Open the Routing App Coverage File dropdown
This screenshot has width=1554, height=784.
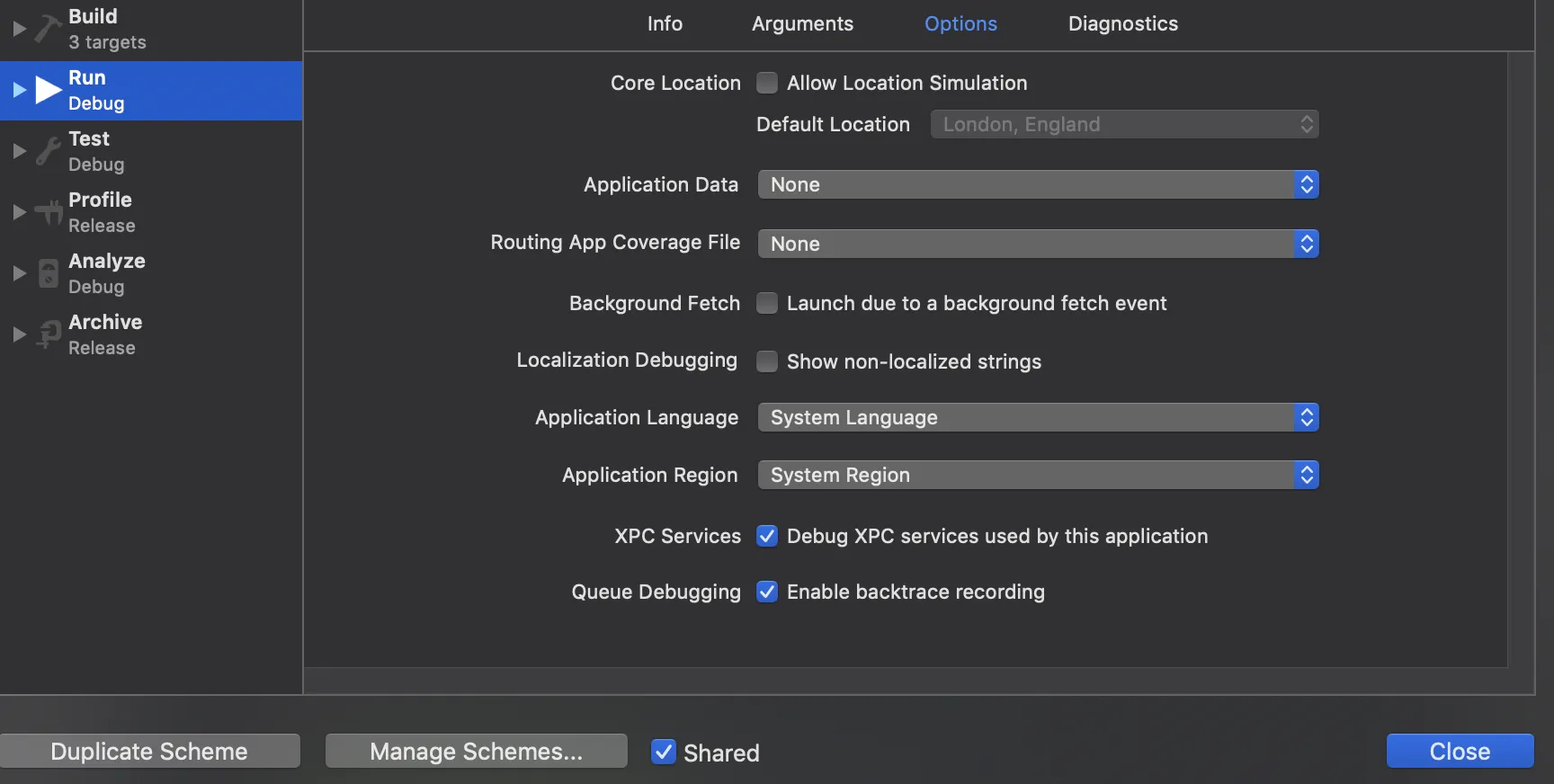click(x=1038, y=244)
